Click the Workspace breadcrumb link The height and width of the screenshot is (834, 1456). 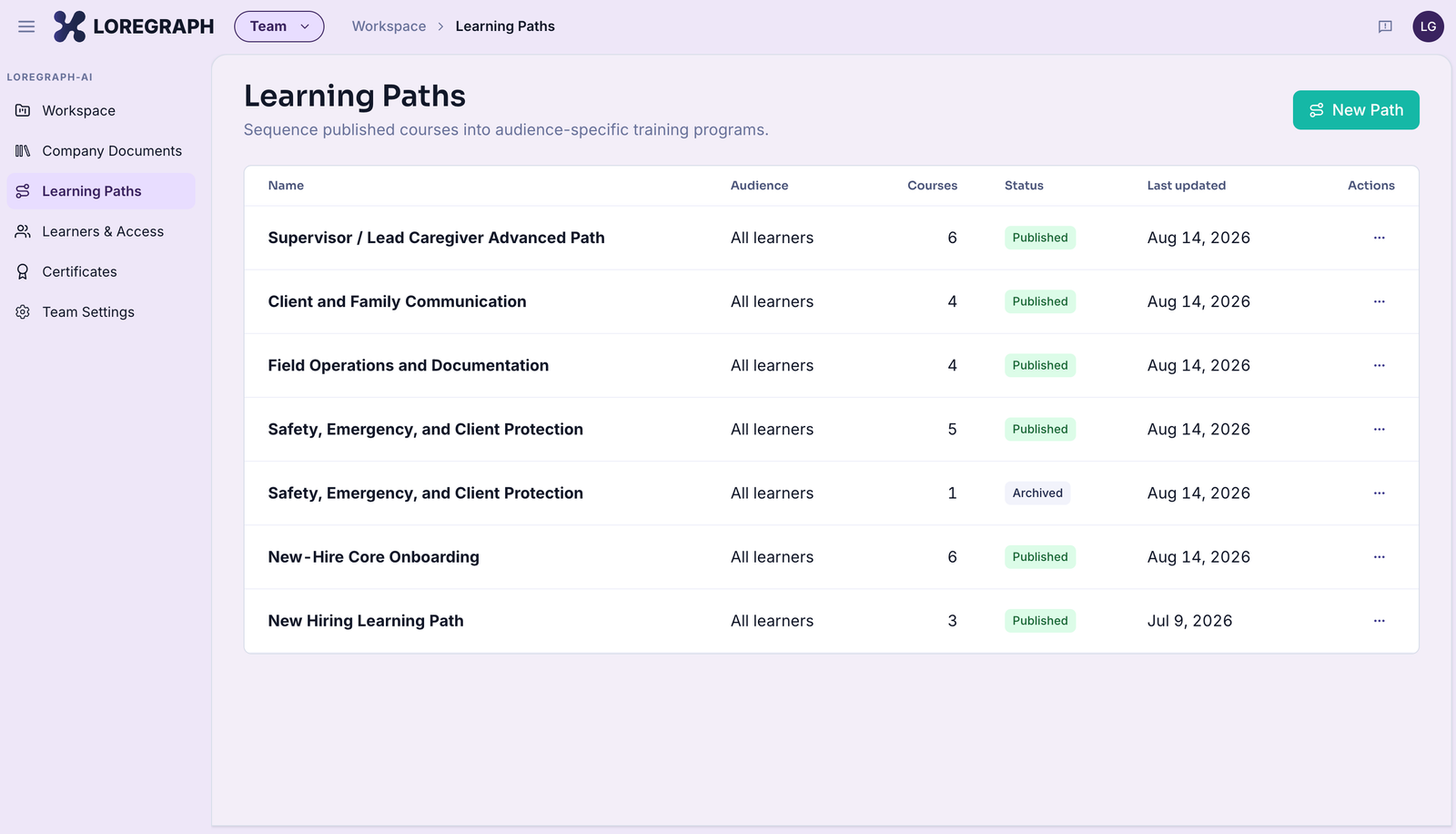[x=389, y=26]
